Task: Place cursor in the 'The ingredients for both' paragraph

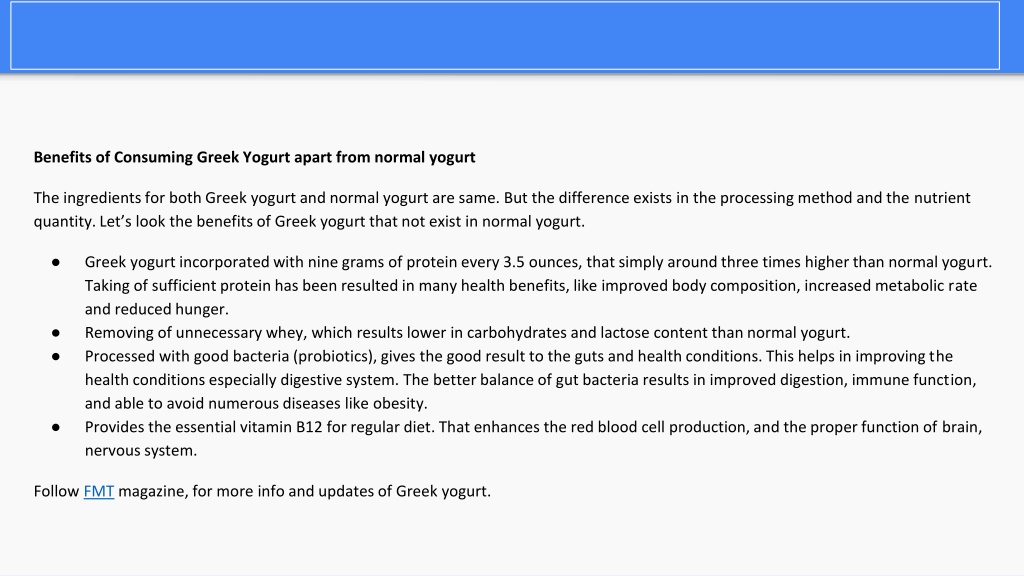Action: point(502,210)
